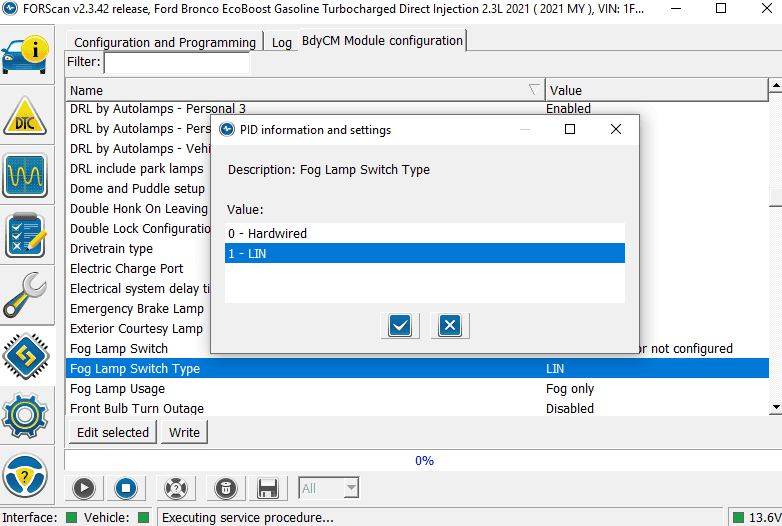
Task: Select the Front Bulb Turn Outage row
Action: 417,408
